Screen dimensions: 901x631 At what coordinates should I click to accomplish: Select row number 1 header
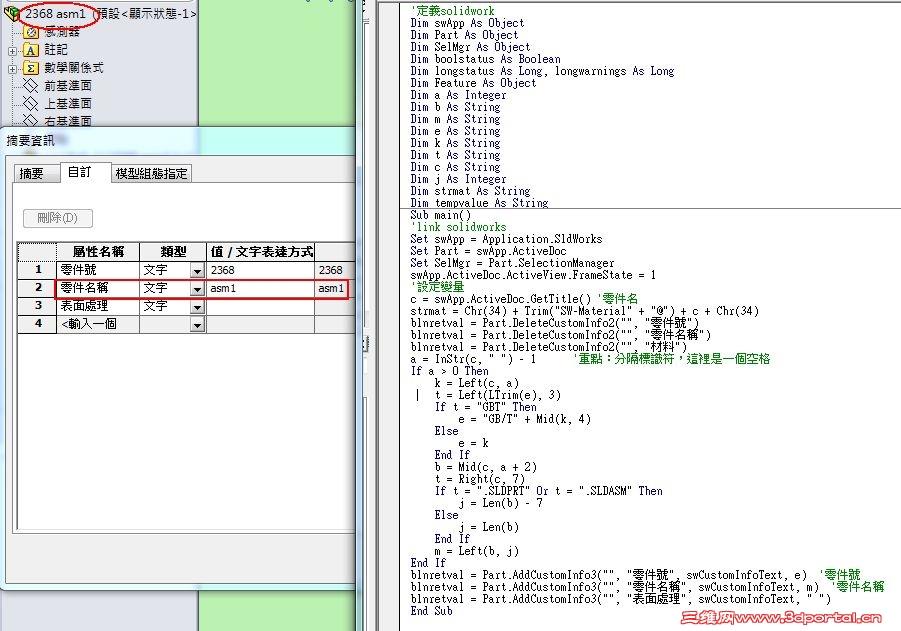click(x=37, y=270)
